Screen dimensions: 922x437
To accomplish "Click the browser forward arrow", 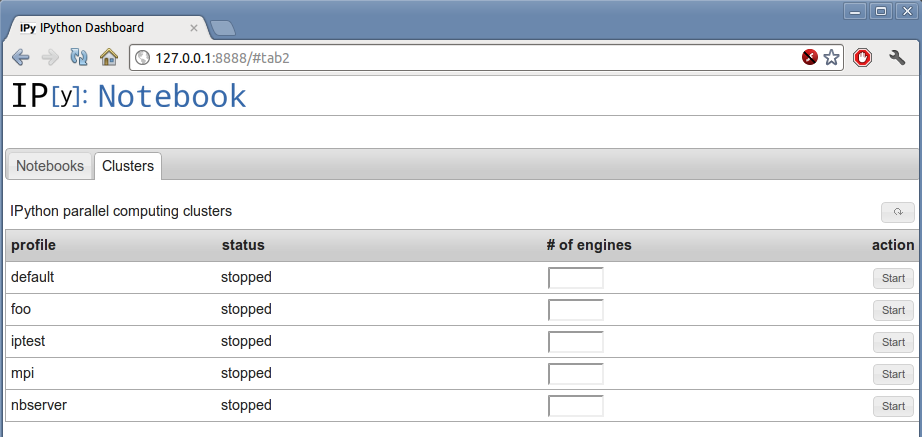I will [x=51, y=57].
